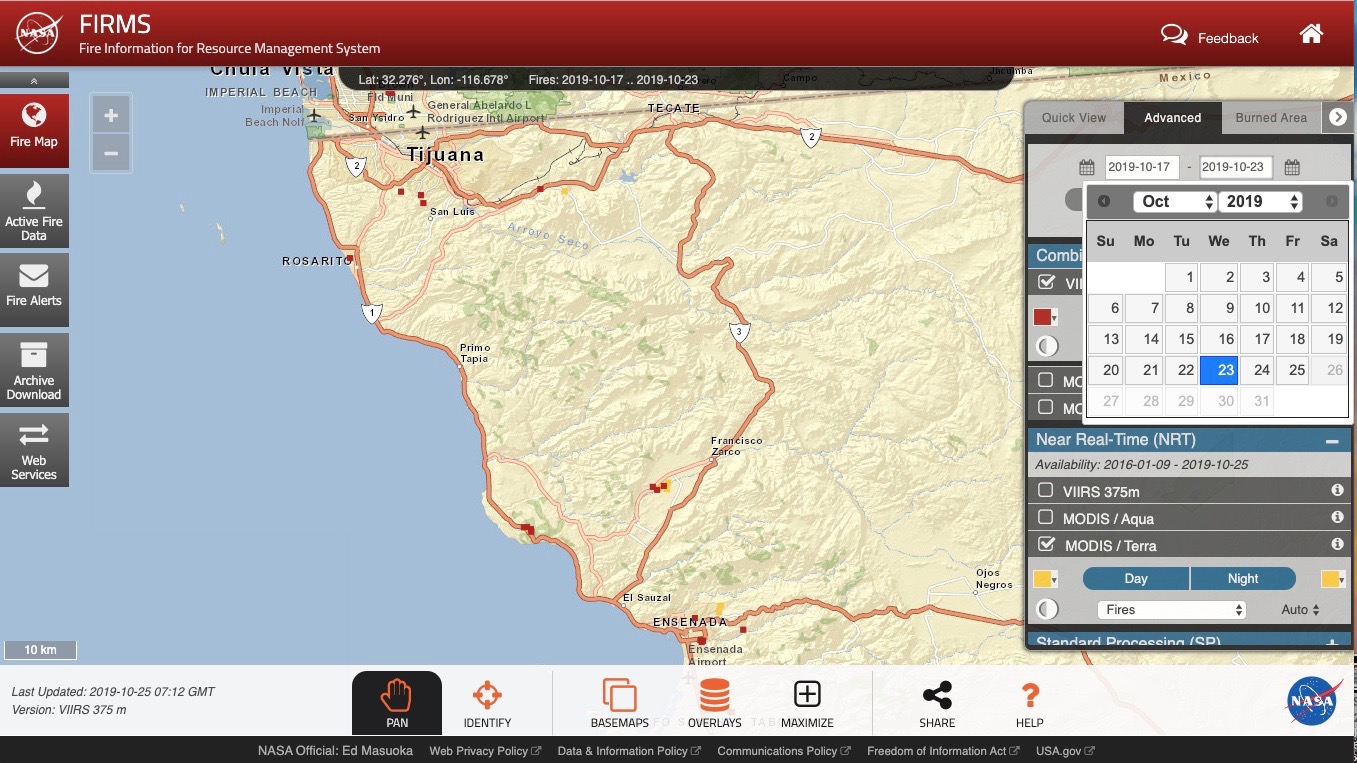
Task: Open the HELP question mark
Action: (x=1029, y=703)
